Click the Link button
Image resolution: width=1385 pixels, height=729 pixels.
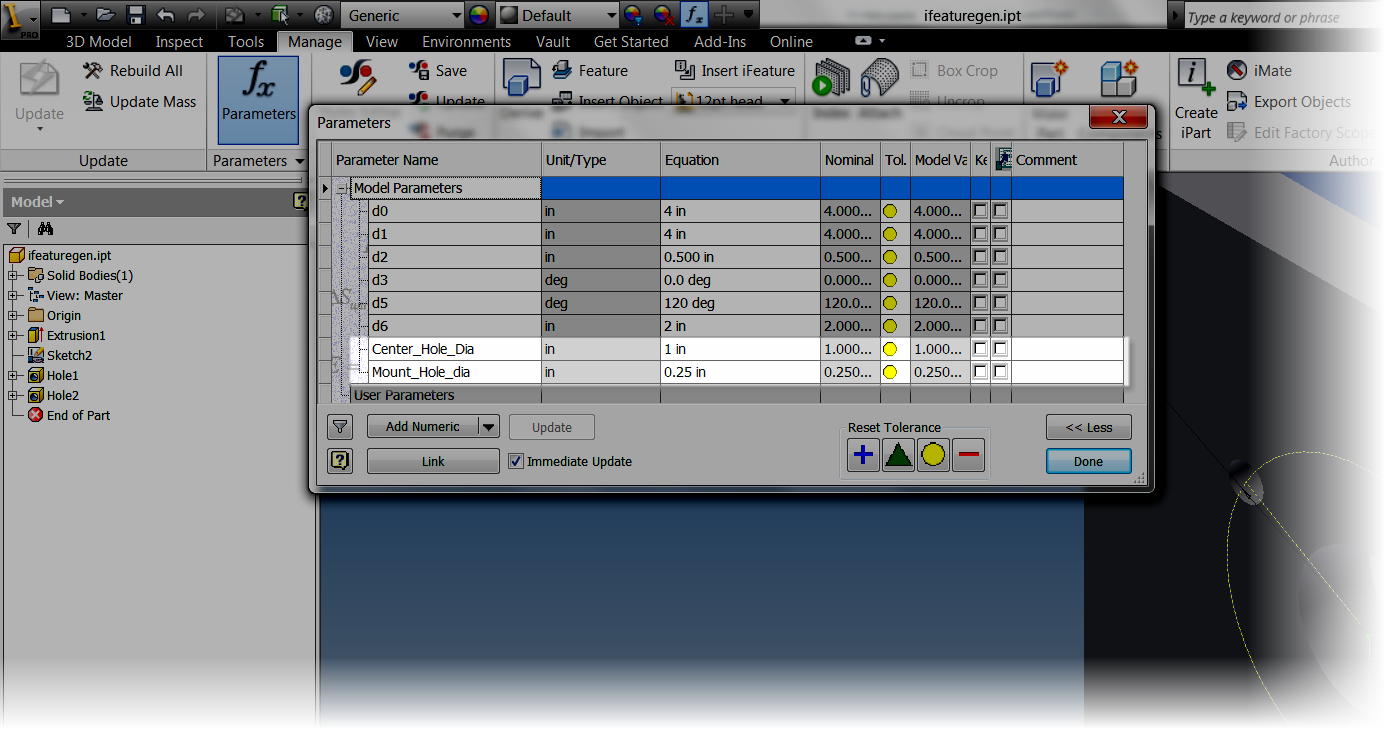click(x=432, y=461)
